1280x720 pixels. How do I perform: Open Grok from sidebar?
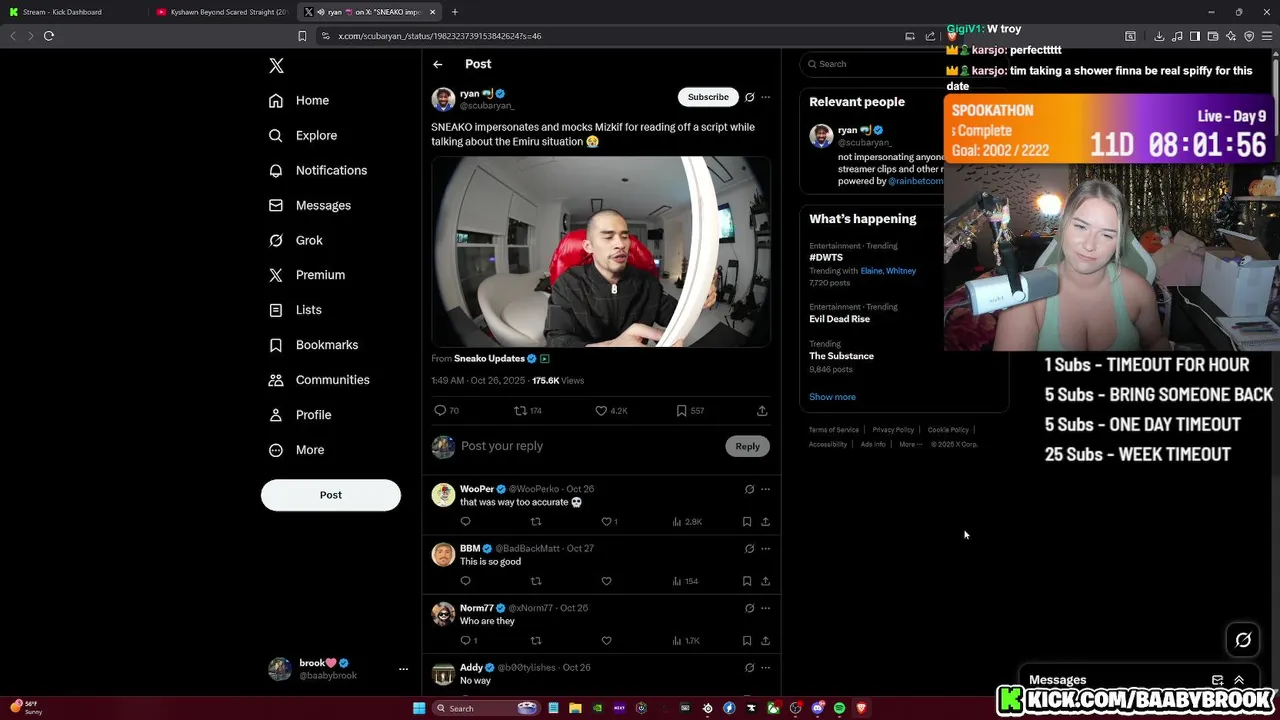296,240
